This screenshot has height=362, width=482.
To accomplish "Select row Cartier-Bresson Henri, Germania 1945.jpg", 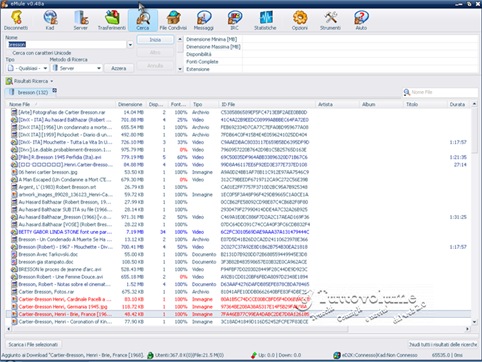I will pos(239,307).
